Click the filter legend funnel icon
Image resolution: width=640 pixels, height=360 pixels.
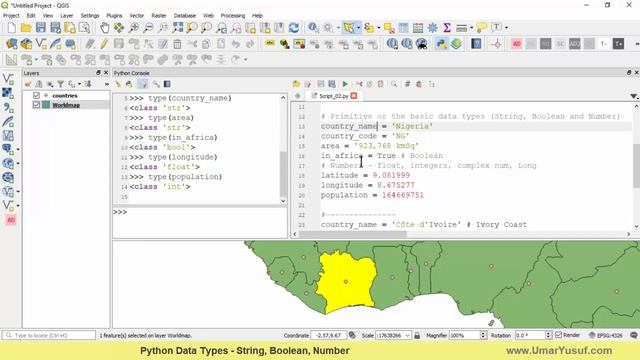pos(60,84)
